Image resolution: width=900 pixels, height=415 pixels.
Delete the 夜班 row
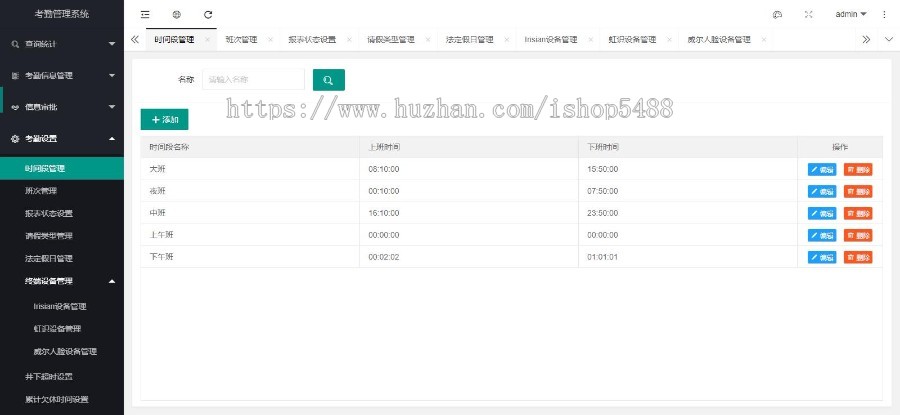pos(858,191)
